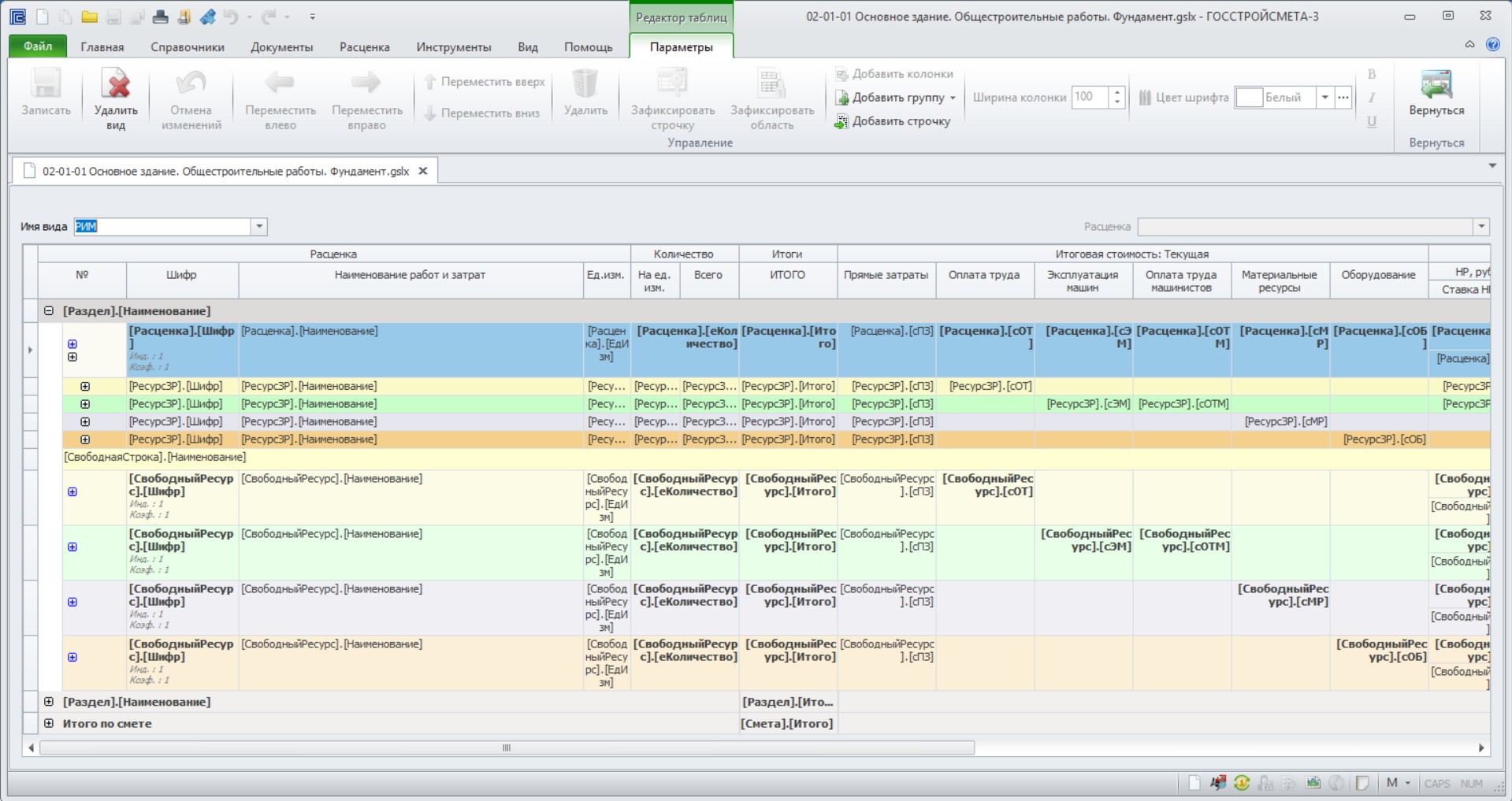This screenshot has height=801, width=1512.
Task: Click the green refresh icon in status bar
Action: tap(1242, 783)
